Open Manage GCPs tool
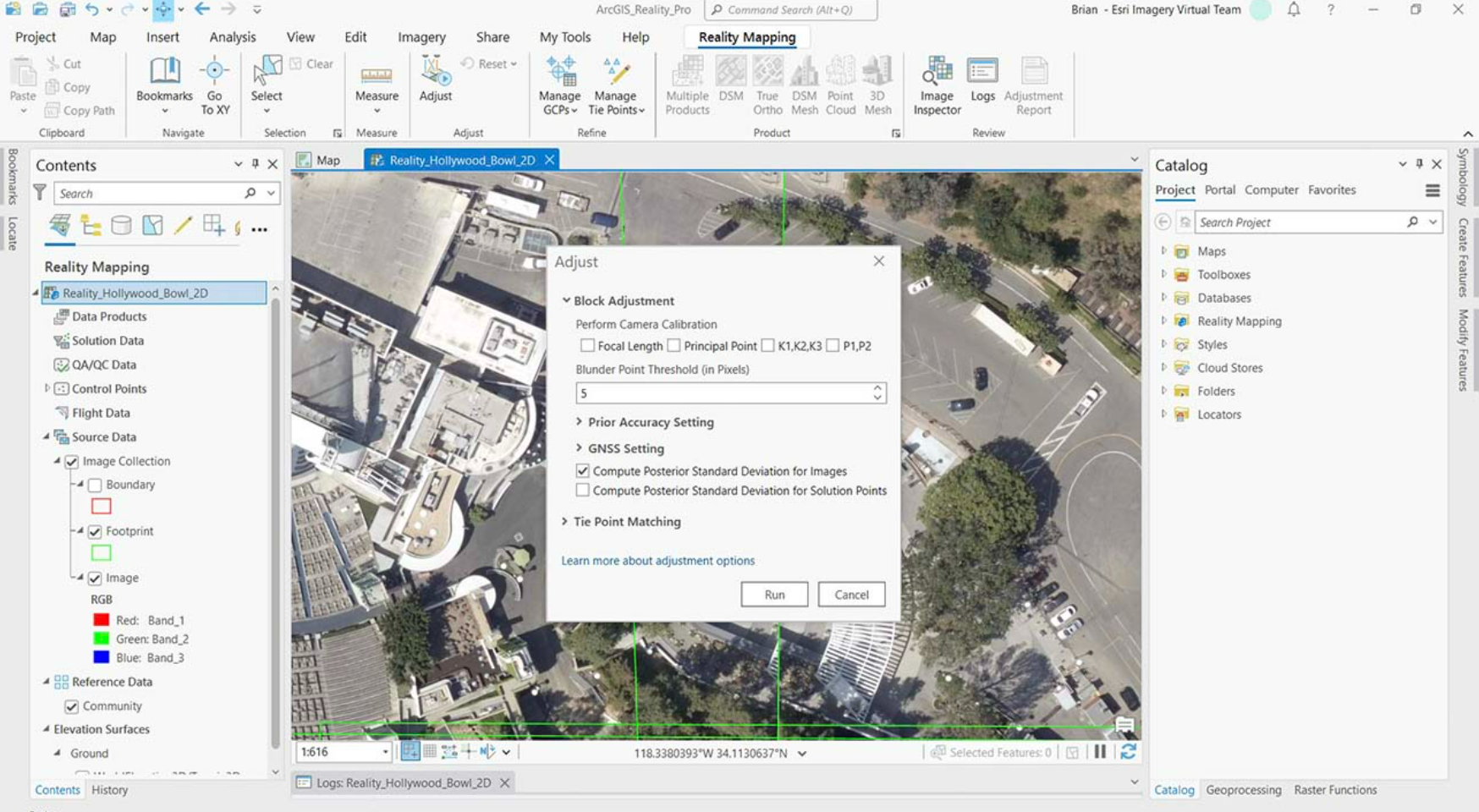The width and height of the screenshot is (1479, 812). 559,85
